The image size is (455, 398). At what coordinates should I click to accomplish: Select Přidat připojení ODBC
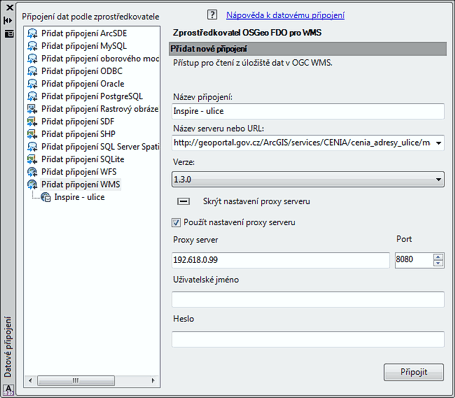[82, 71]
